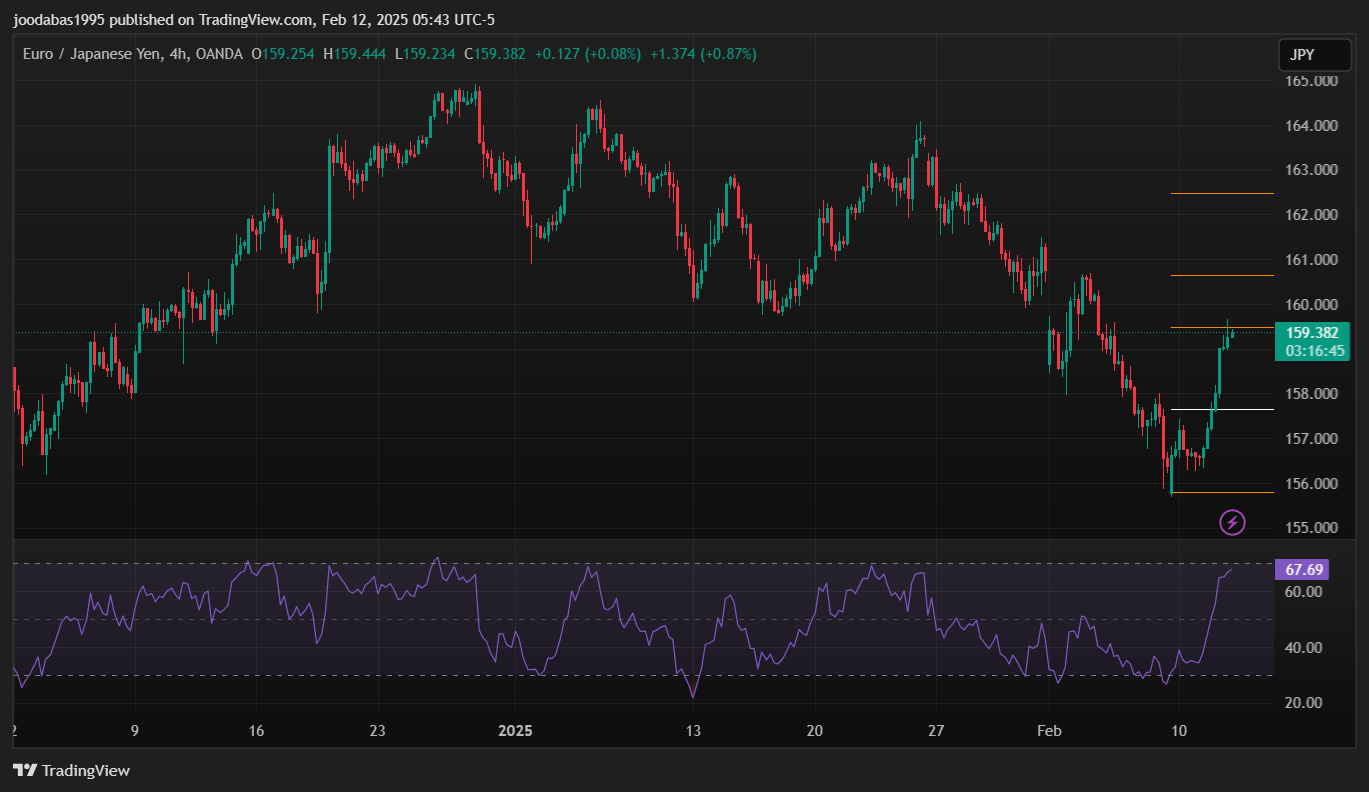The width and height of the screenshot is (1369, 792).
Task: Click the current price label 159.382
Action: tap(1312, 332)
